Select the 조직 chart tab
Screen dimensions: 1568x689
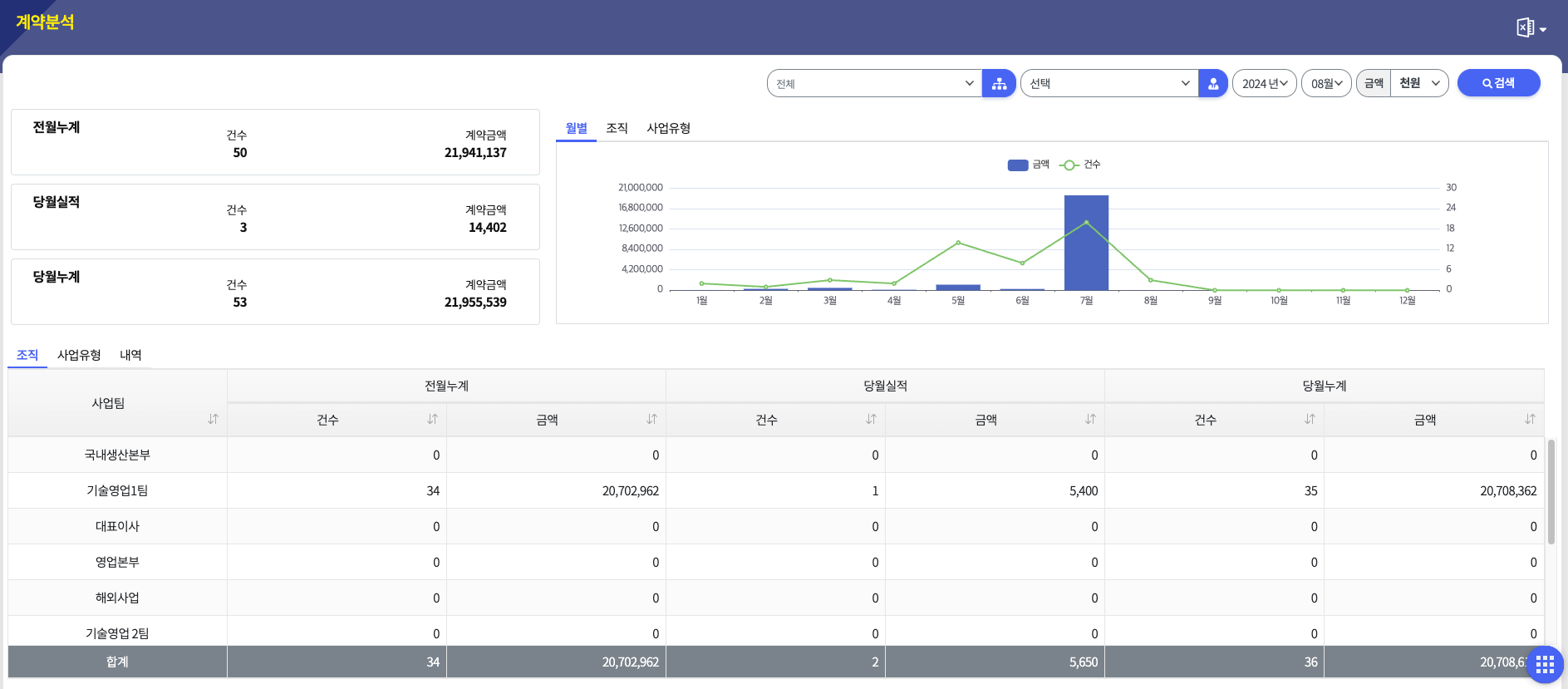[617, 128]
